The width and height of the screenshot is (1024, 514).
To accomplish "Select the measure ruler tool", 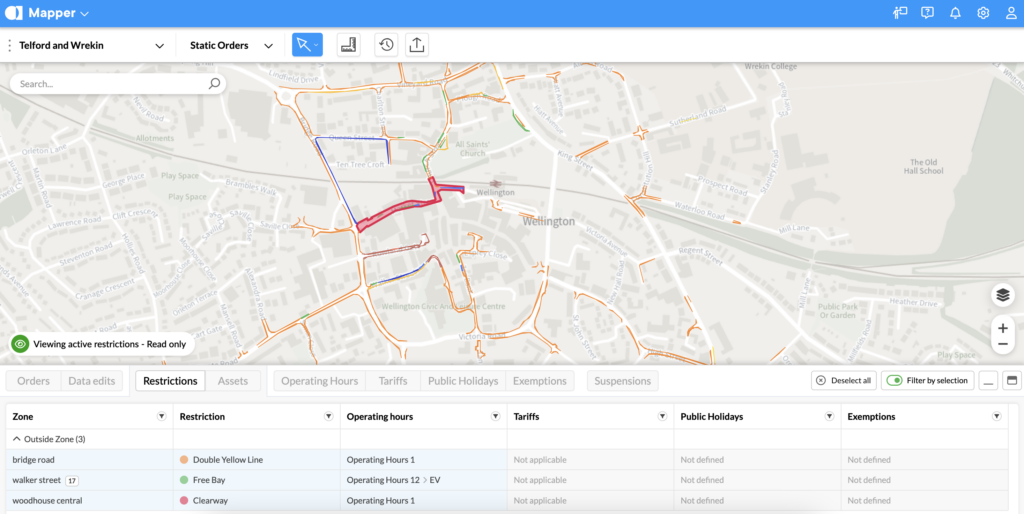I will pyautogui.click(x=348, y=45).
